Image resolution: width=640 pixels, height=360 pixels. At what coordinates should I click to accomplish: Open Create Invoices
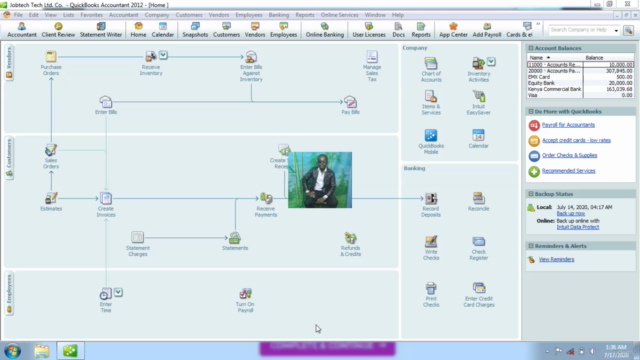tap(106, 198)
